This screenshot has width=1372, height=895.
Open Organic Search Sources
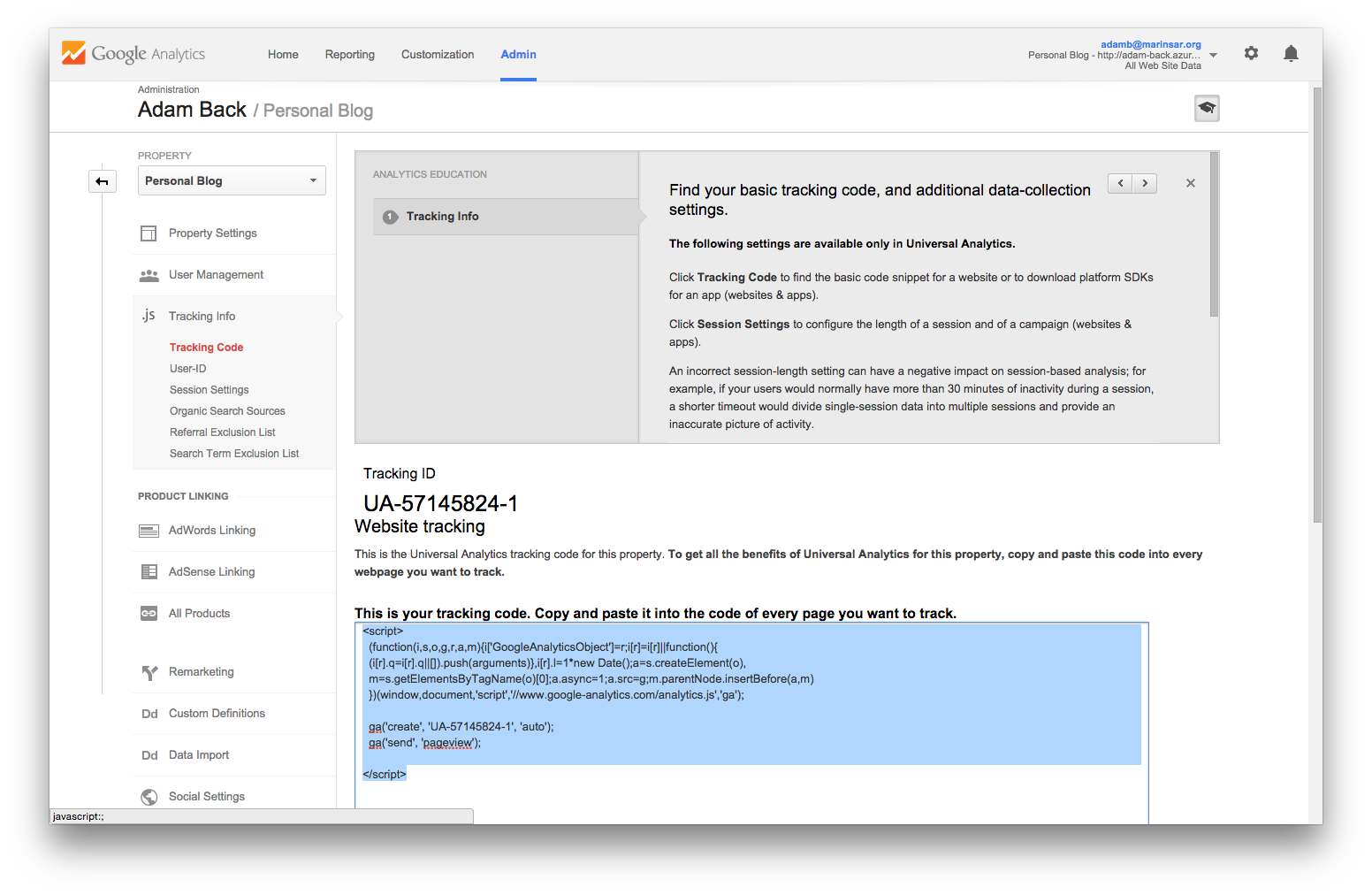coord(227,411)
